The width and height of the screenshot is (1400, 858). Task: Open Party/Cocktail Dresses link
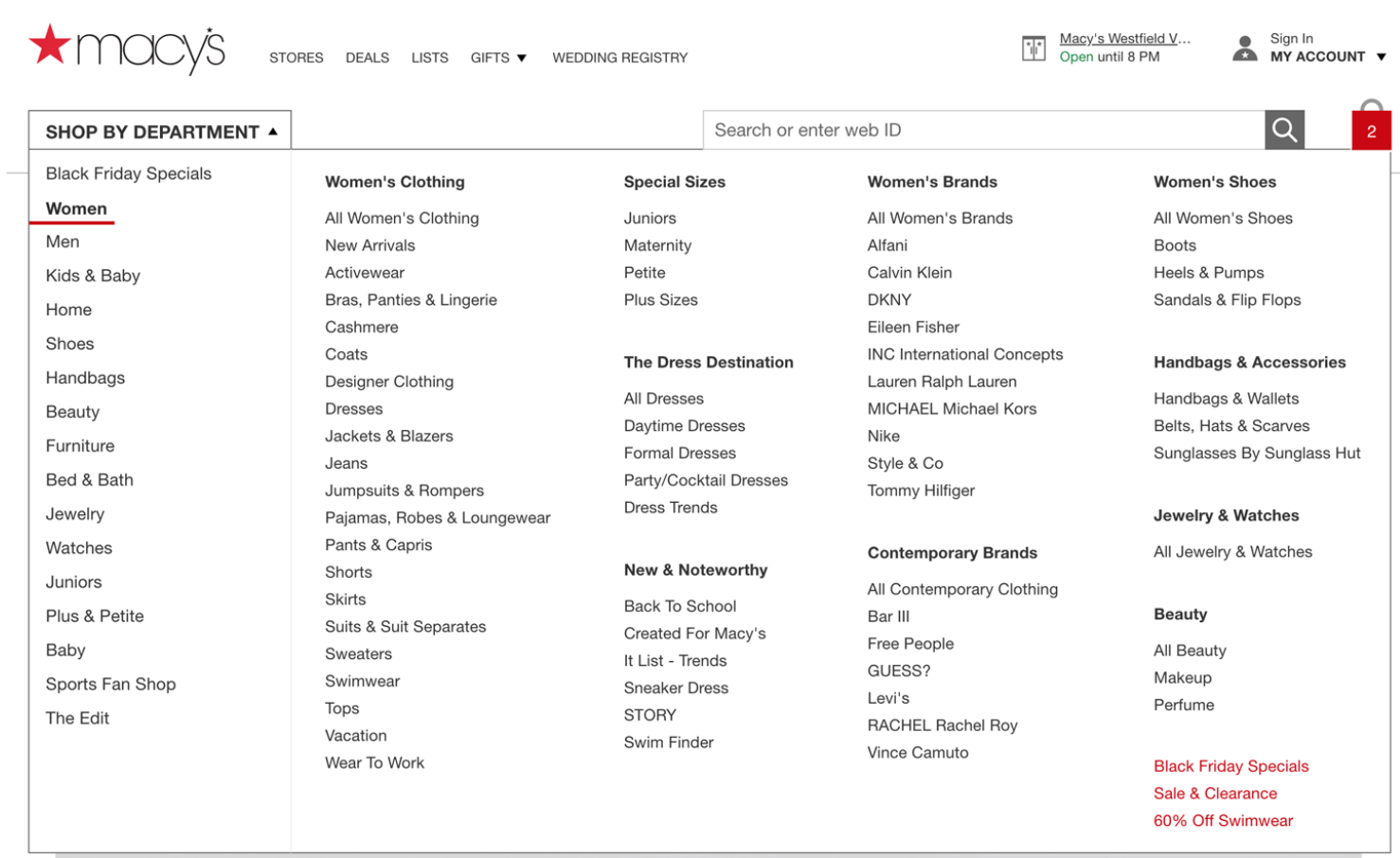(706, 480)
